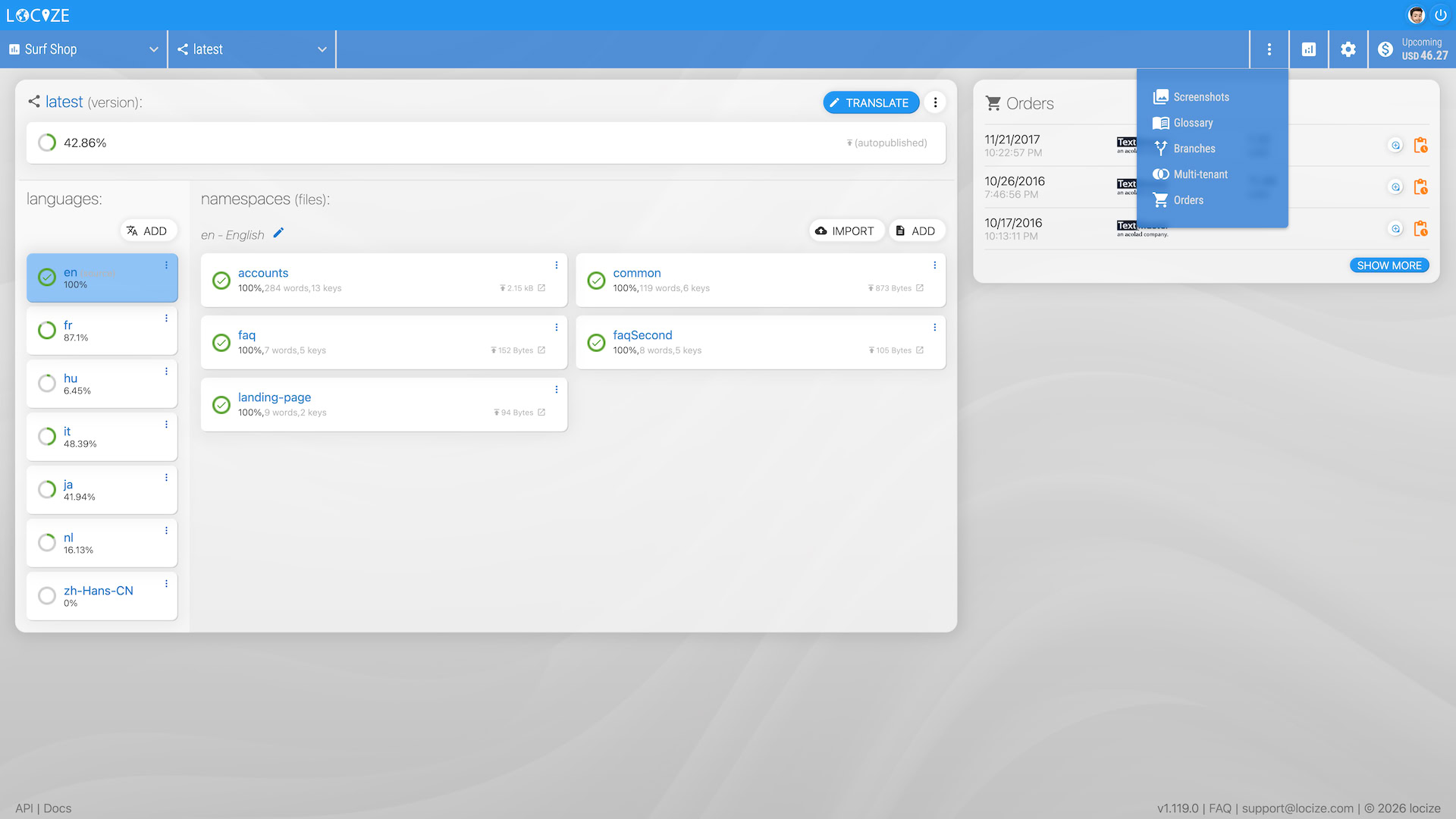
Task: Click the IMPORT namespaces button
Action: [846, 231]
